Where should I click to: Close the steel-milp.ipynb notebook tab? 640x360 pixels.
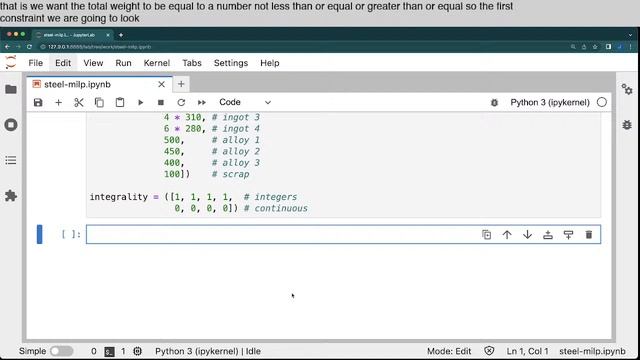[162, 84]
